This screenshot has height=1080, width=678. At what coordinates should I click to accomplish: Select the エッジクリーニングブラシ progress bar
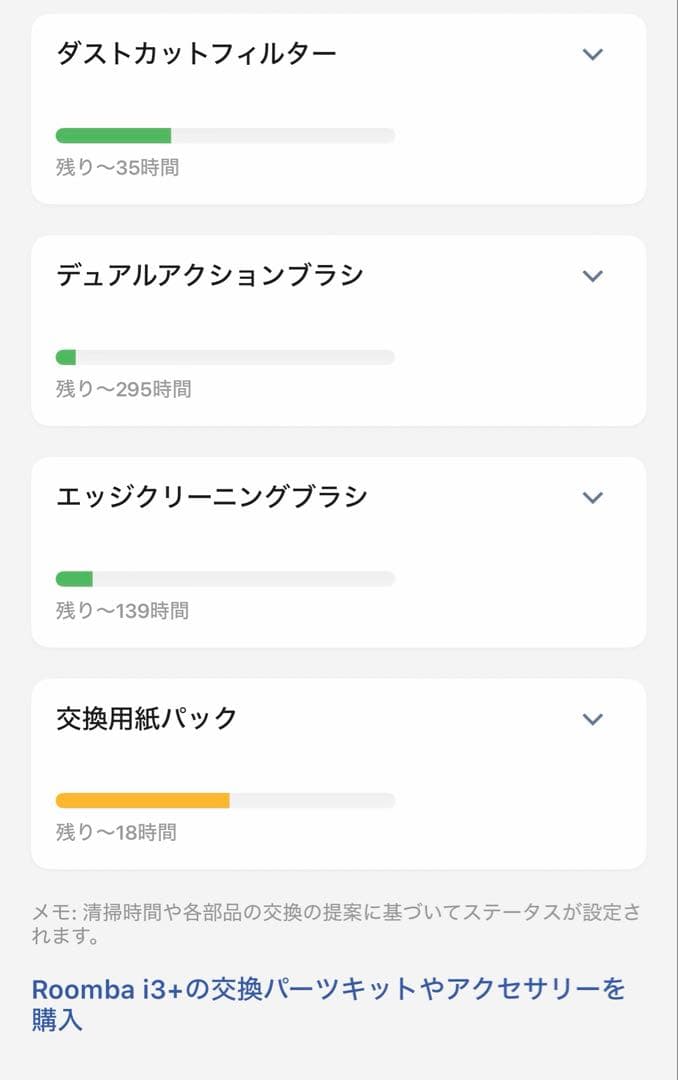click(225, 578)
